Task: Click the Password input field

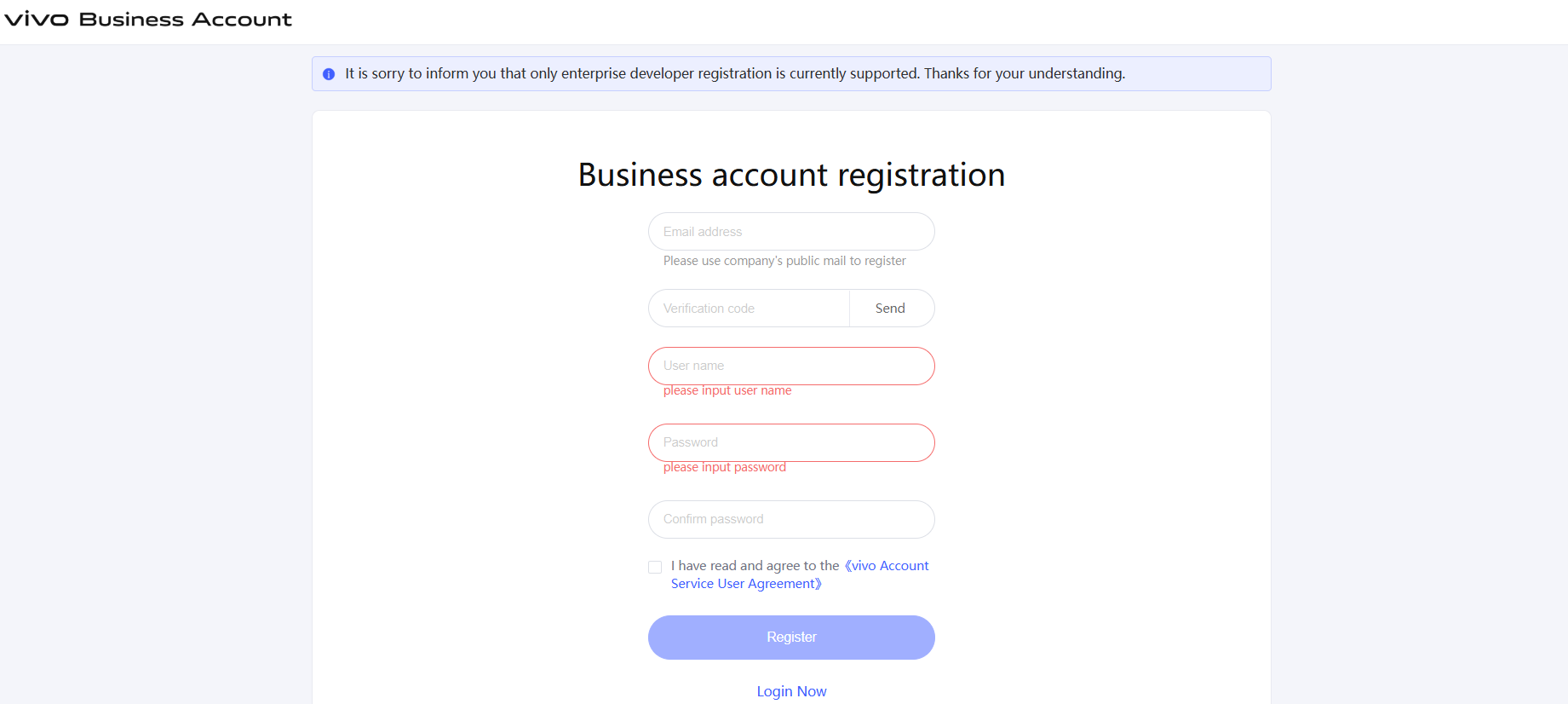Action: [790, 442]
